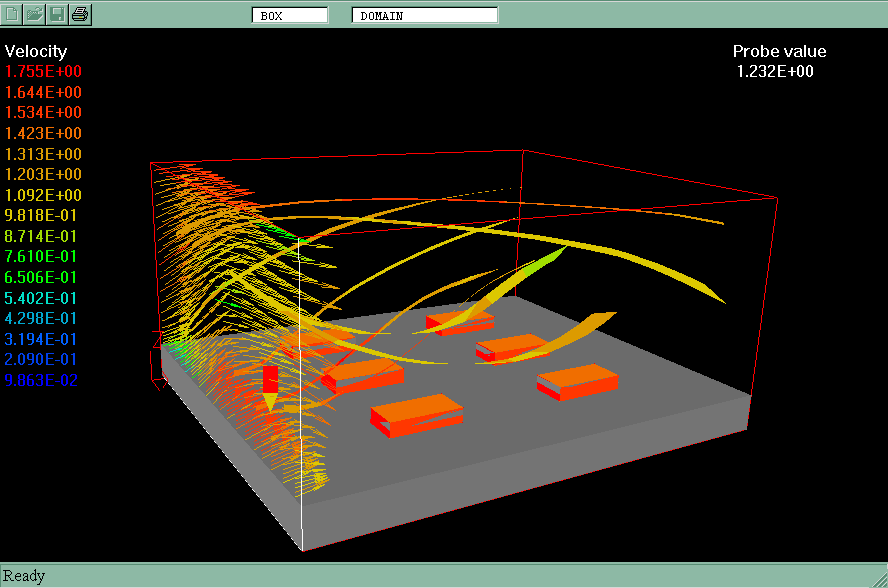Click the DOMAIN text field
Image resolution: width=888 pixels, height=588 pixels.
coord(424,15)
